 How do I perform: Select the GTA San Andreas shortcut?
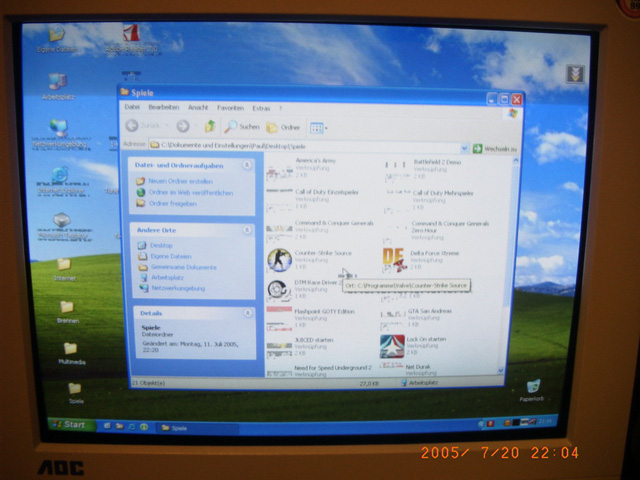416,318
